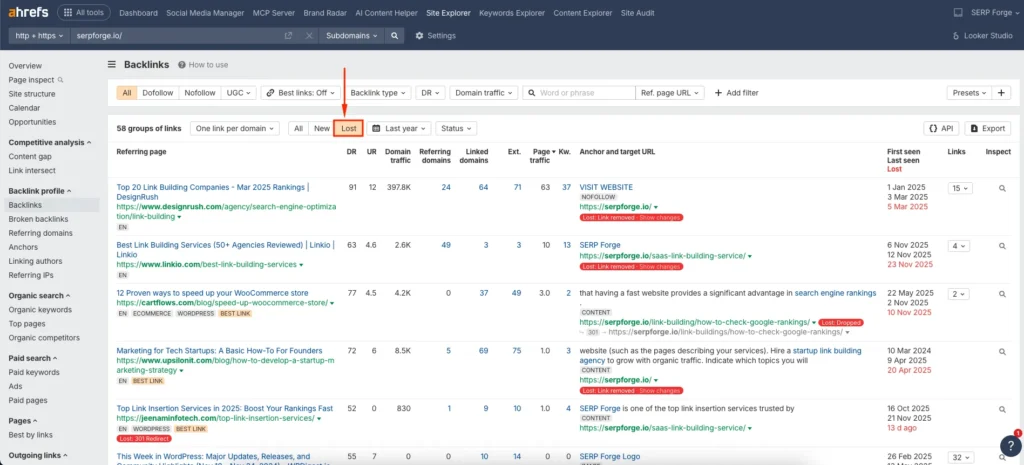1024x465 pixels.
Task: Inspect the cartflows row magnifier icon
Action: pyautogui.click(x=1002, y=294)
